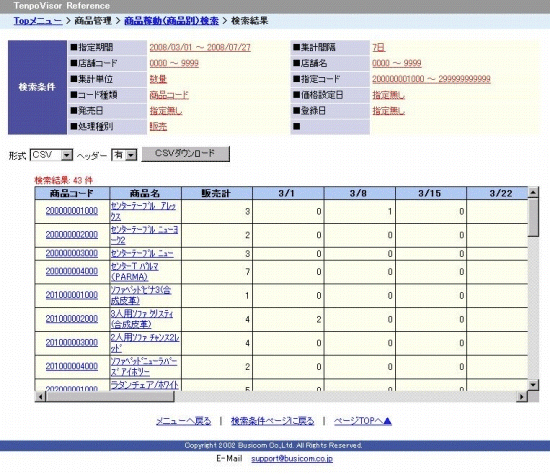This screenshot has height=475, width=550.
Task: Open product code 201000004000
Action: (72, 366)
